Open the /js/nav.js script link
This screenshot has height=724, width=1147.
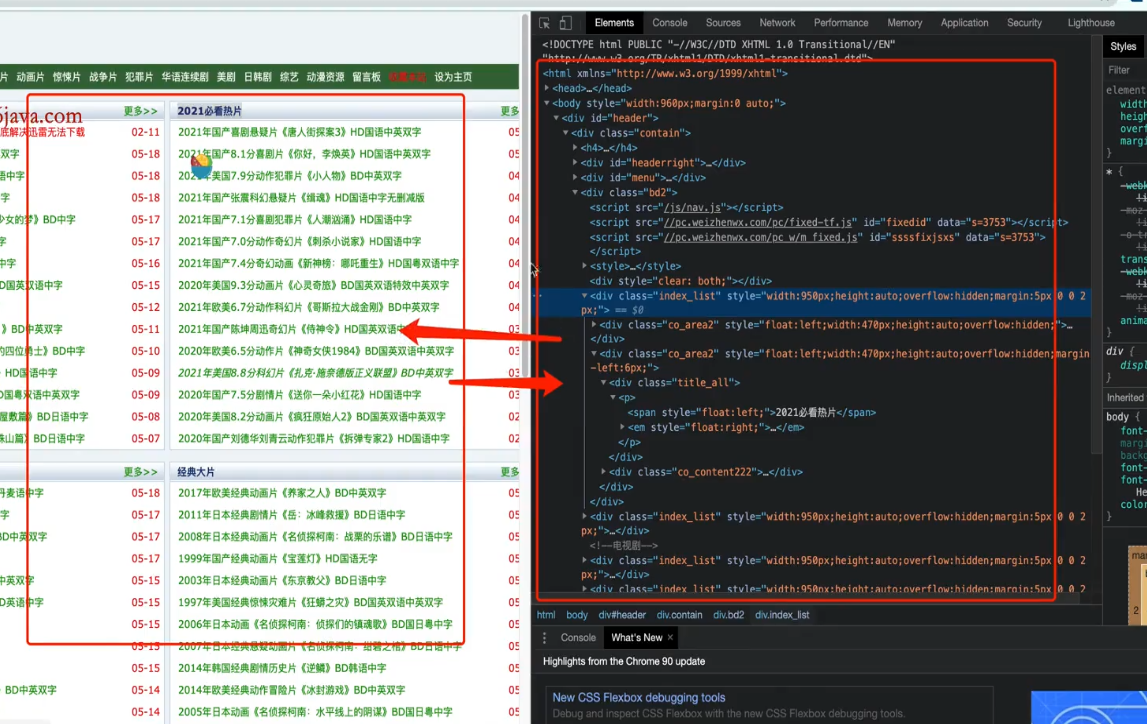click(x=692, y=208)
